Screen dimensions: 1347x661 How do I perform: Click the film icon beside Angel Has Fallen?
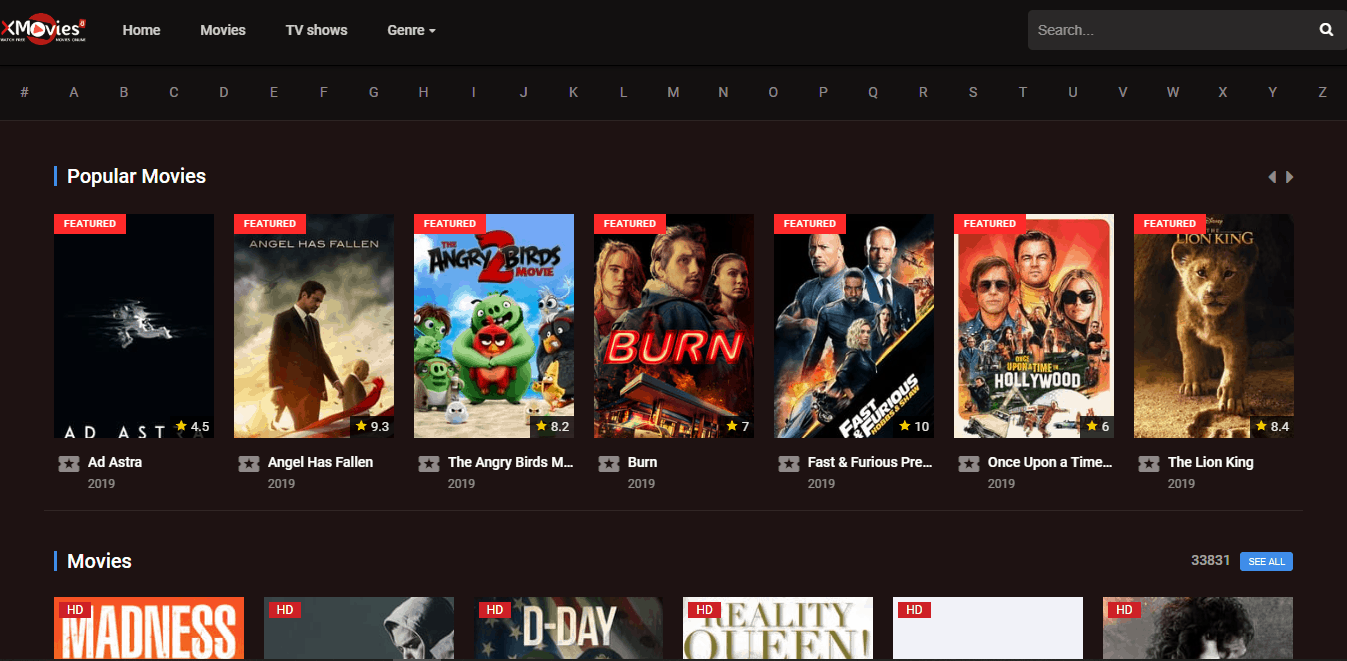click(x=249, y=464)
